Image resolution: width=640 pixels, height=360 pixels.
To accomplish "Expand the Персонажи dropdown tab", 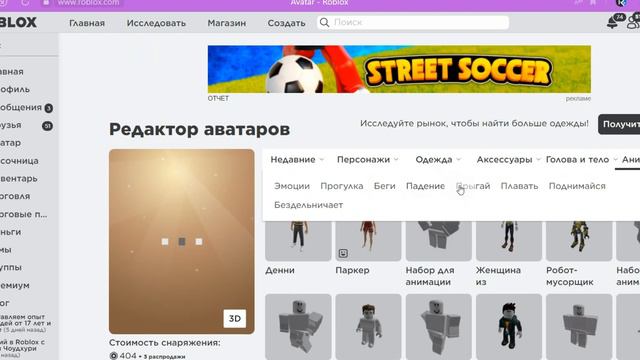I will click(367, 160).
